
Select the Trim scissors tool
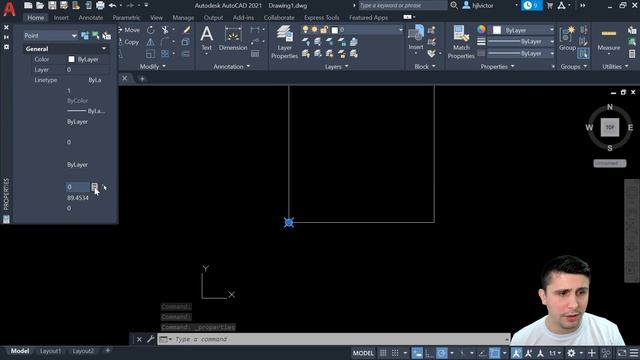click(x=164, y=30)
